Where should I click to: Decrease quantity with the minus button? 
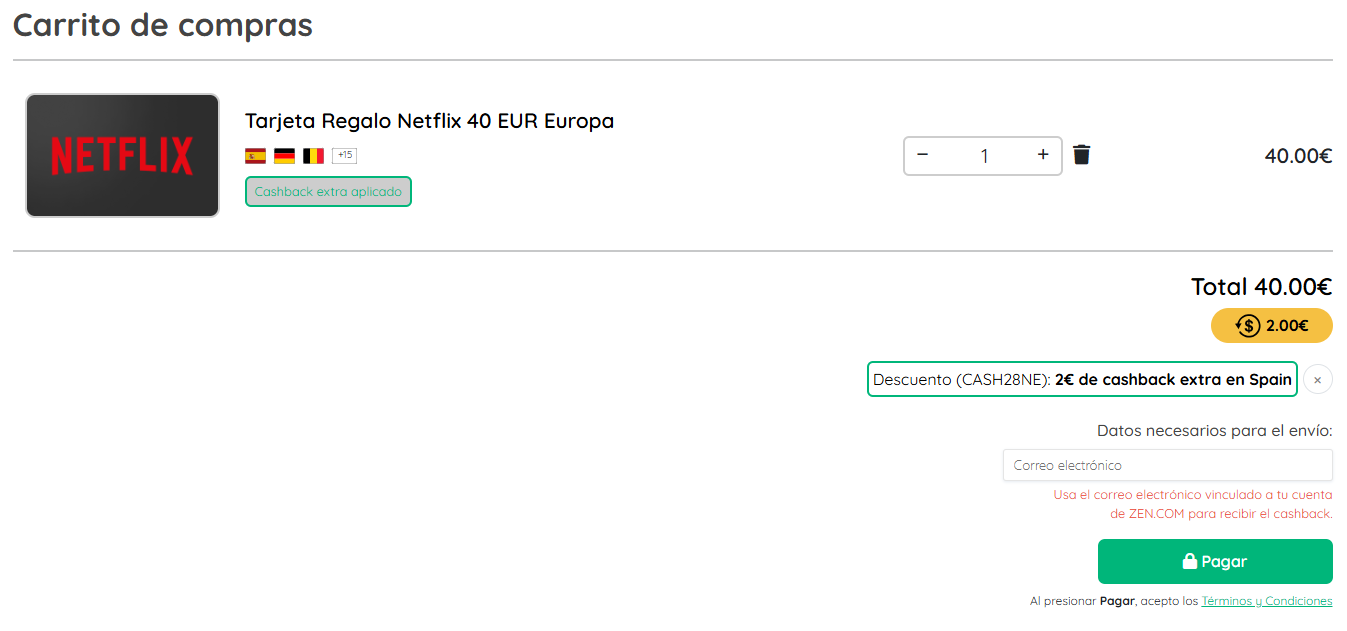[x=922, y=155]
